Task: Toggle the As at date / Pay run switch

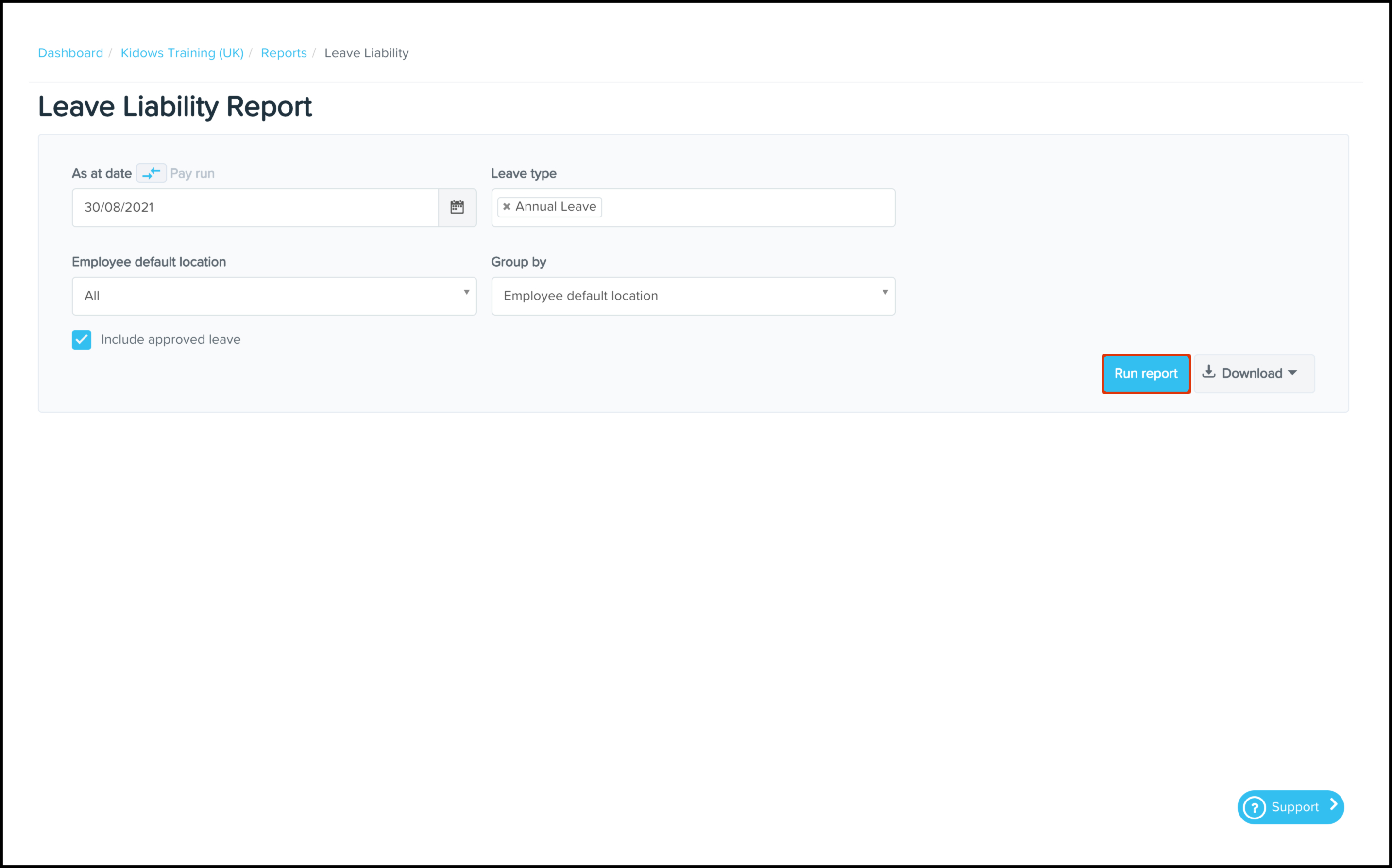Action: (x=151, y=173)
